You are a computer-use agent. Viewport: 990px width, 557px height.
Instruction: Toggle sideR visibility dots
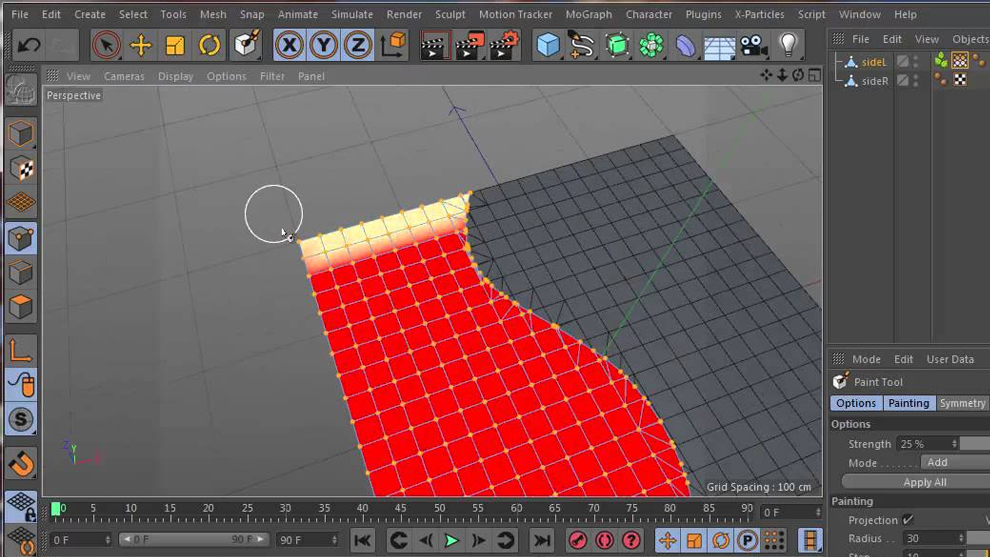(915, 80)
